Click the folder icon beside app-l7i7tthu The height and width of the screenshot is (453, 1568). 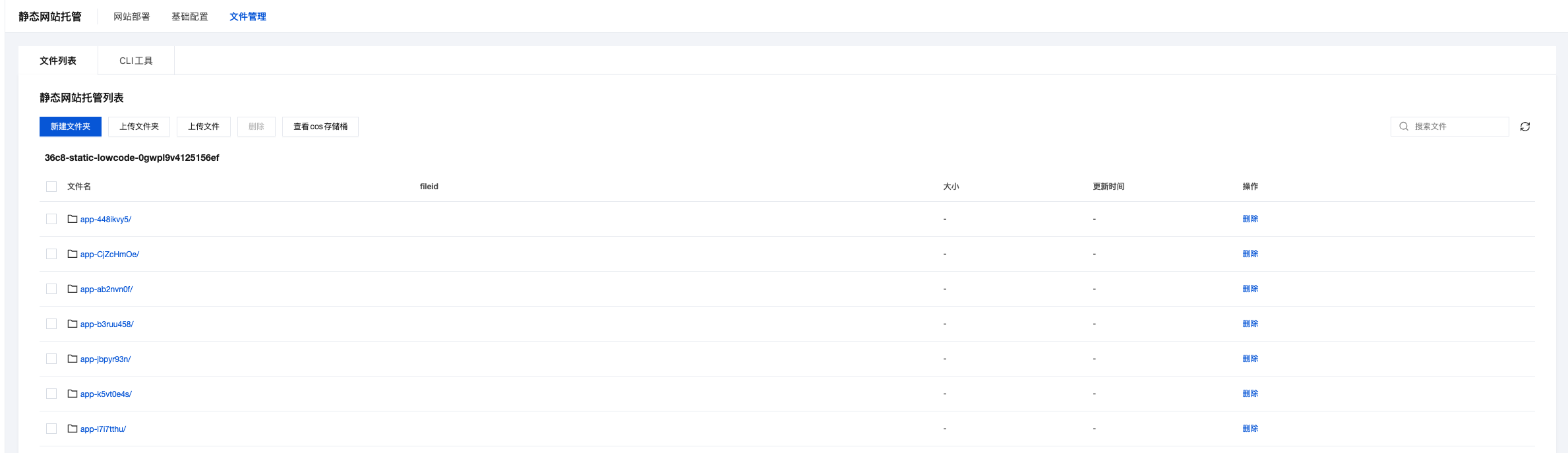tap(73, 429)
